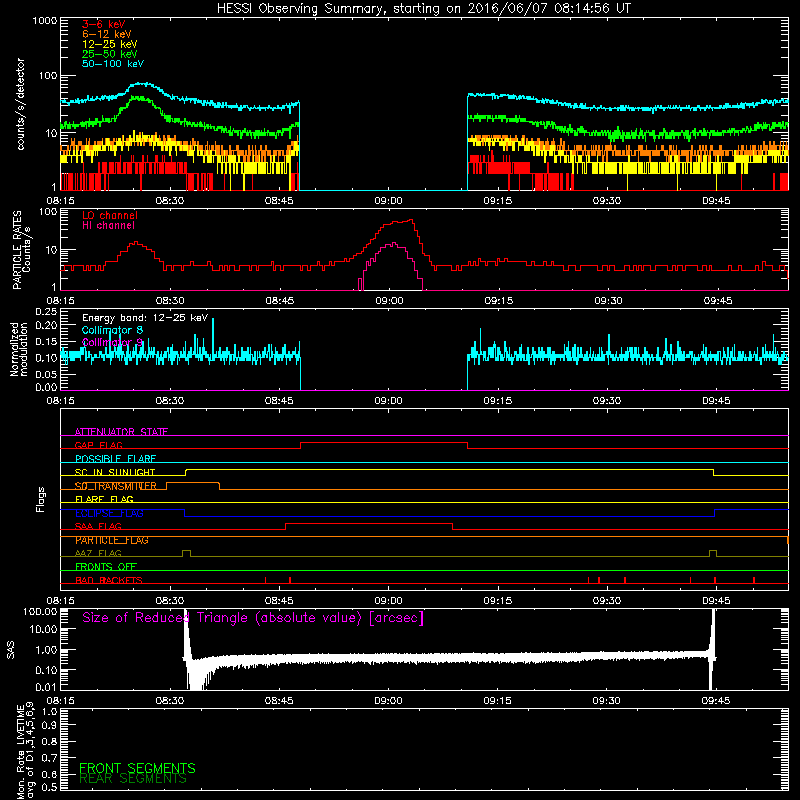Screen dimensions: 800x800
Task: Click the first AAZ_FLAG pulse near 08:32
Action: coord(186,553)
